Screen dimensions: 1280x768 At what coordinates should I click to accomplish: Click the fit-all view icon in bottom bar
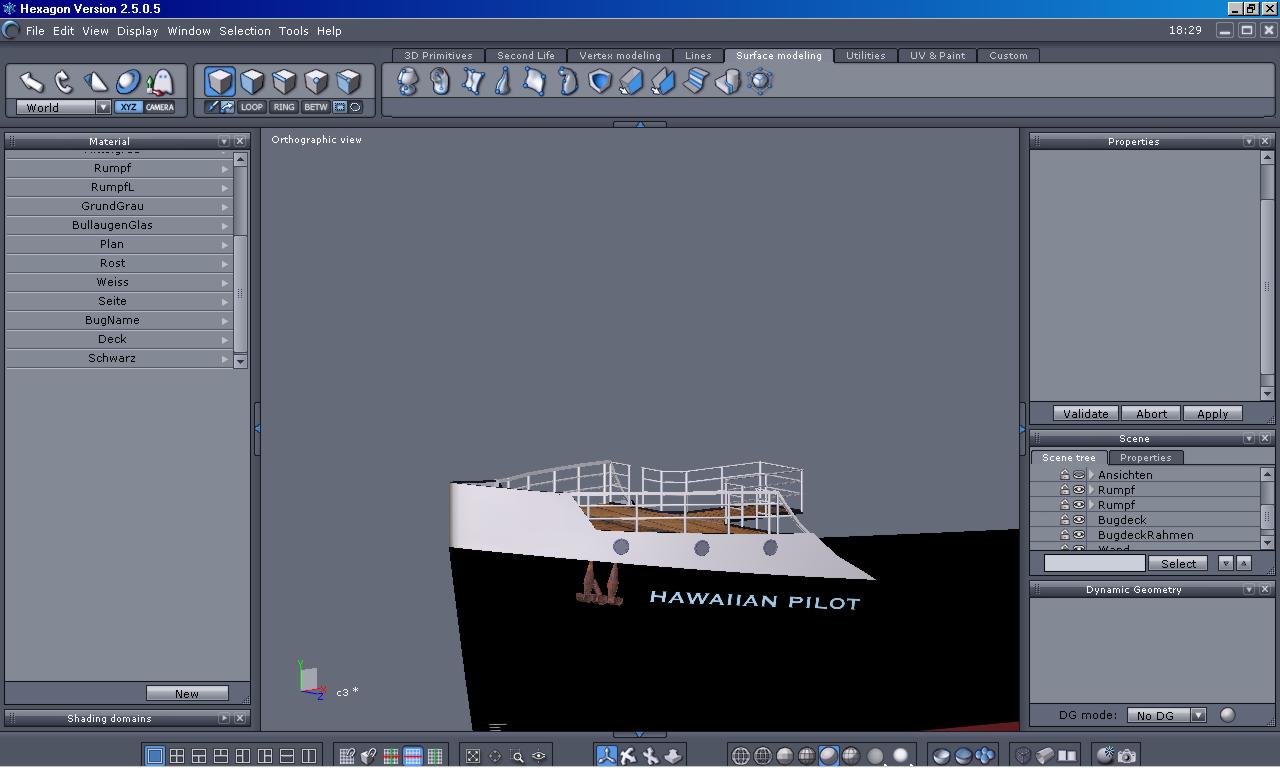coord(473,756)
